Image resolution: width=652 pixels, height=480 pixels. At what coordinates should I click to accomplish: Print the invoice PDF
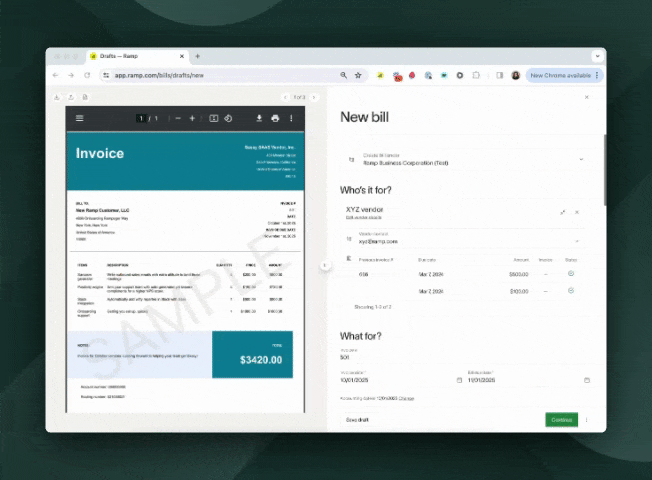click(x=275, y=119)
